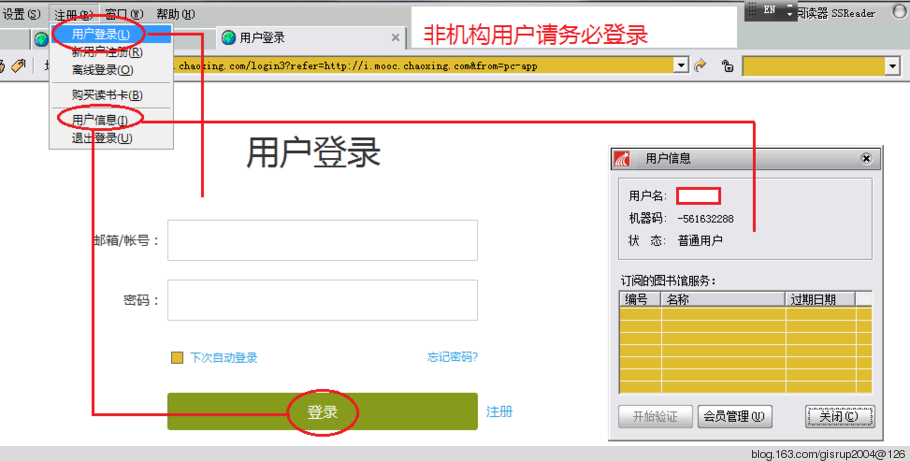Click the go arrow next to address bar
The image size is (910, 461).
click(x=700, y=66)
